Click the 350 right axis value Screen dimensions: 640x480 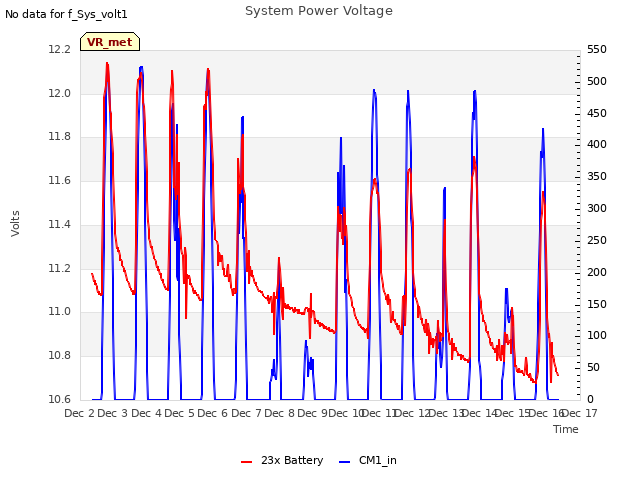pos(597,176)
